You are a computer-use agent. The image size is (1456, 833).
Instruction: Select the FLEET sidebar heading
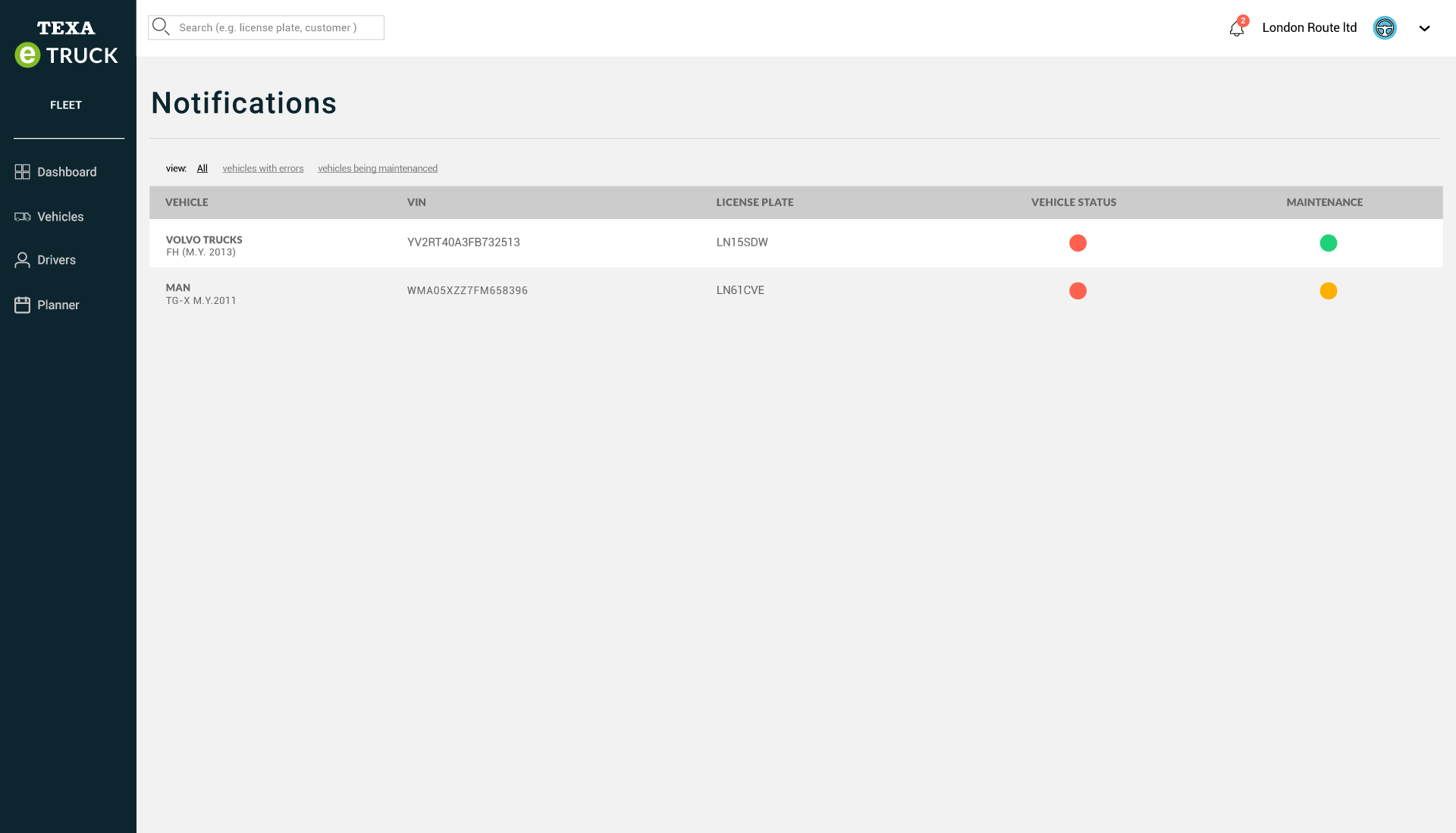coord(66,105)
